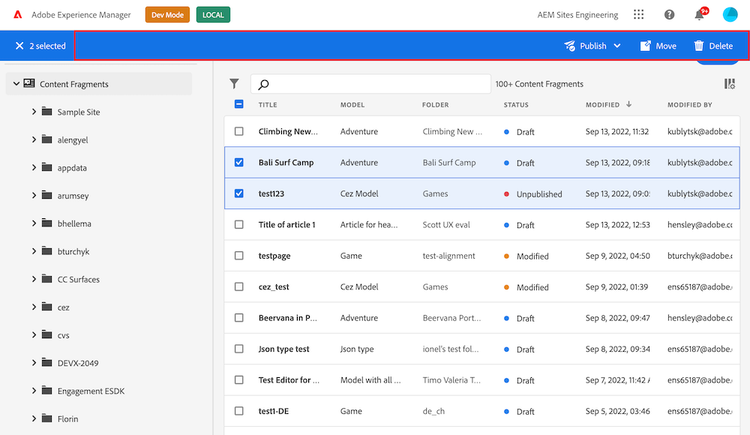Expand the Sample Site folder
The width and height of the screenshot is (750, 435).
34,112
